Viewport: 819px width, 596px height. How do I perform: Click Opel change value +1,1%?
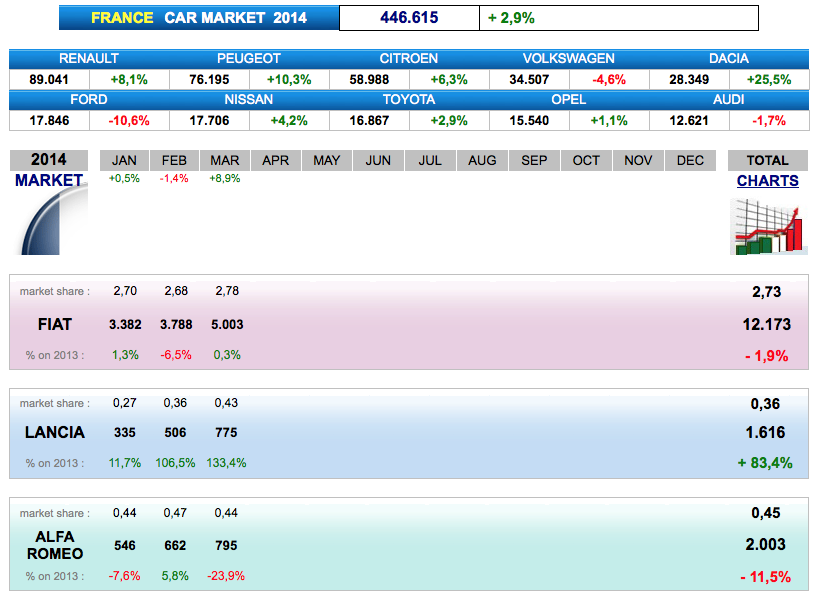(609, 121)
